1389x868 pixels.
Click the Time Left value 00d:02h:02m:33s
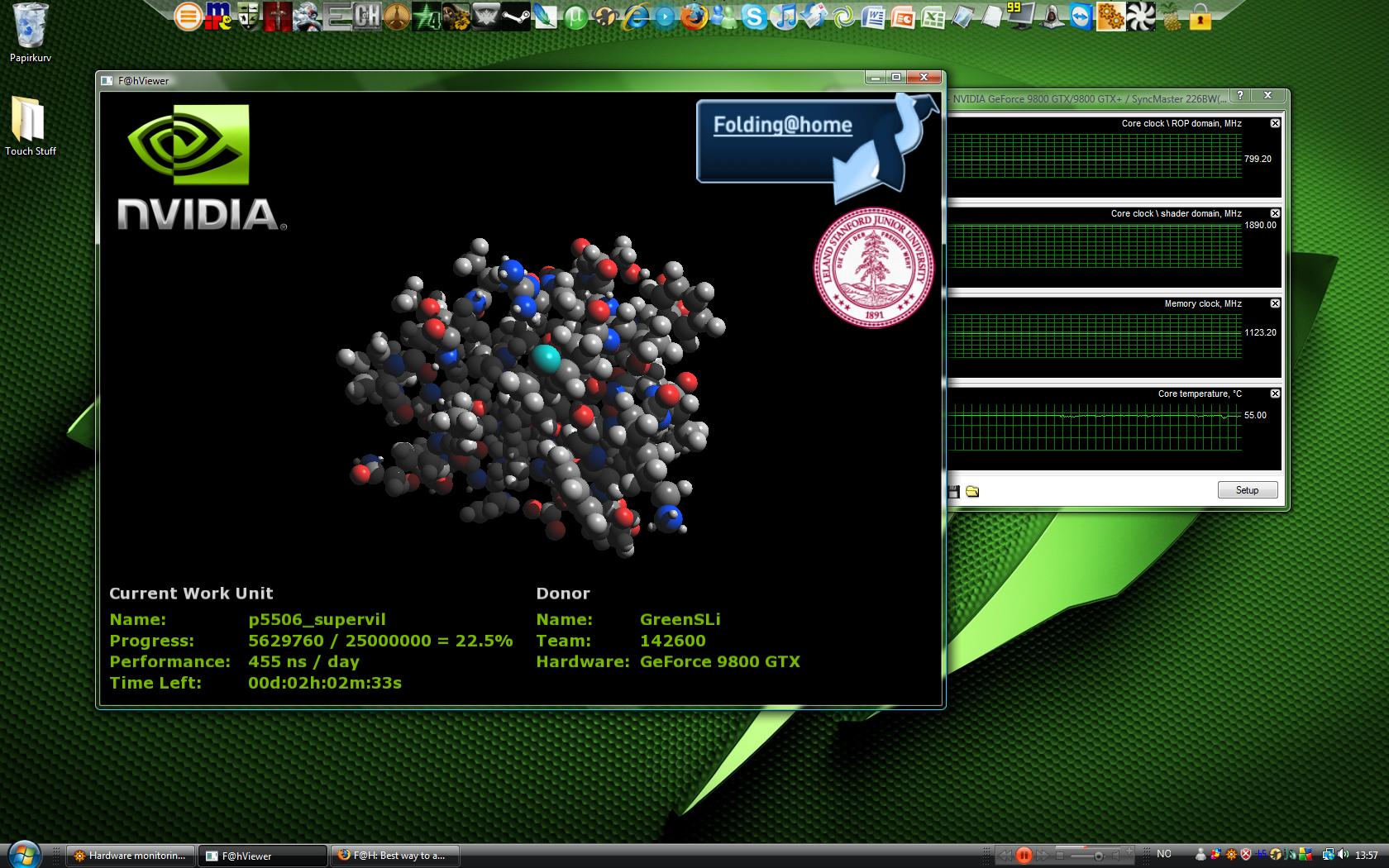325,683
